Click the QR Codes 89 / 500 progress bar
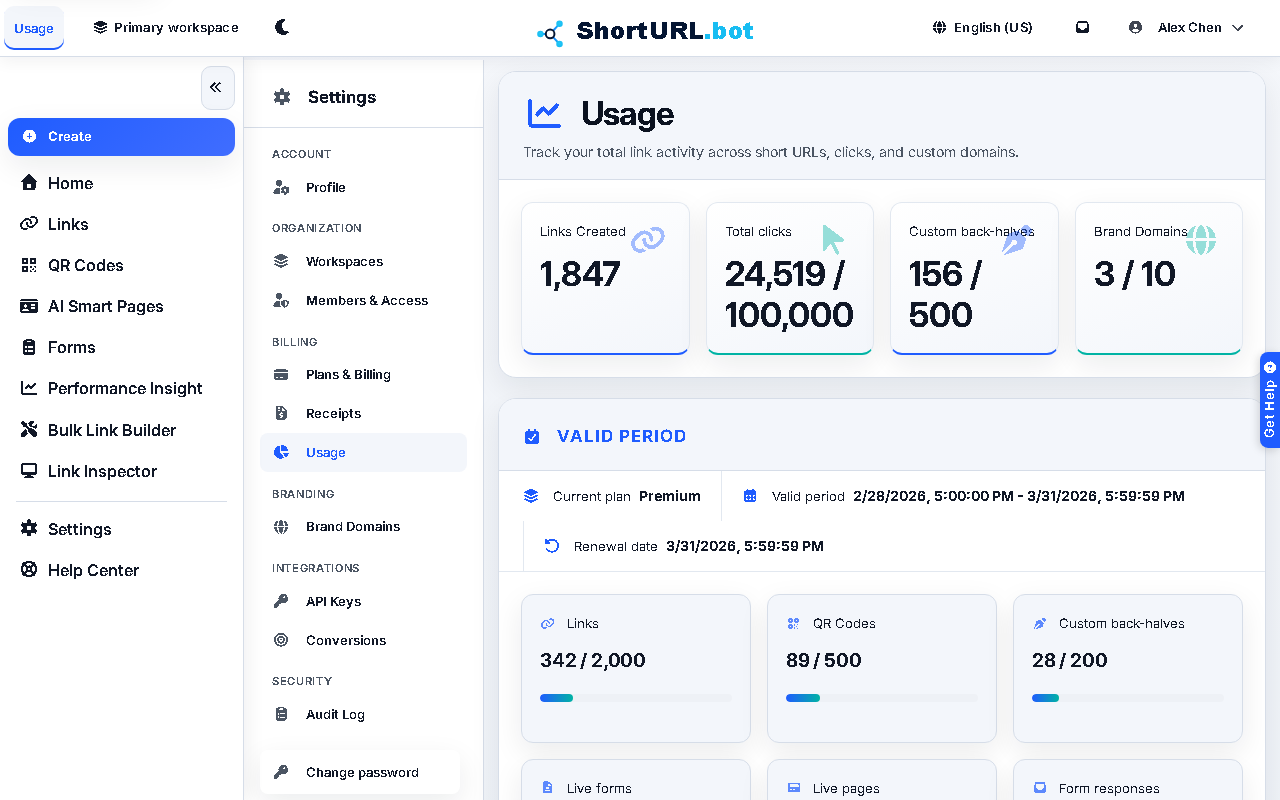Screen dimensions: 1280x800 click(882, 698)
